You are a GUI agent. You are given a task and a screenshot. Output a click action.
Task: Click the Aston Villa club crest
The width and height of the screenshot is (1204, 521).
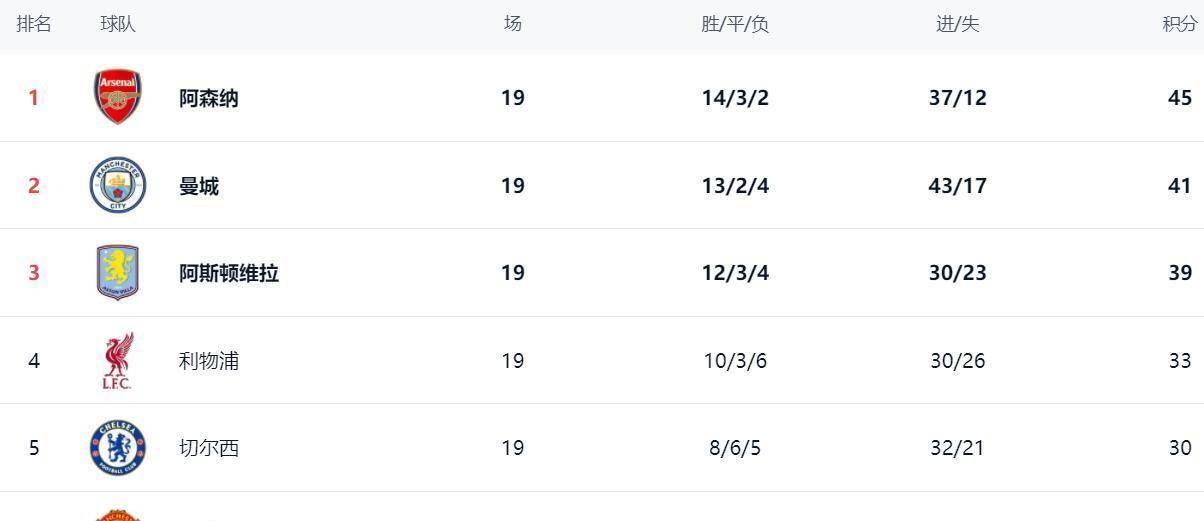click(x=118, y=272)
